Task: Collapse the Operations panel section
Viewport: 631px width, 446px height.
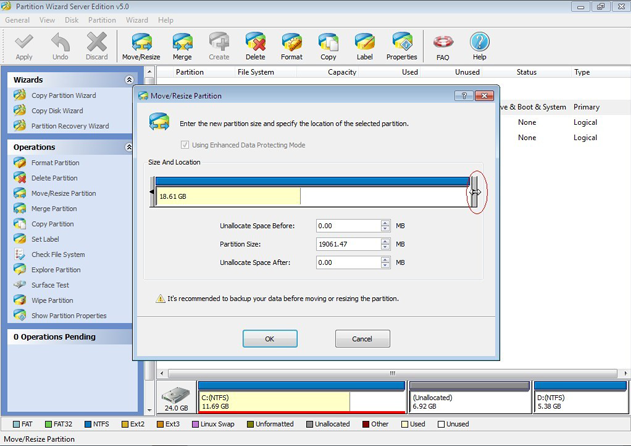Action: (129, 147)
